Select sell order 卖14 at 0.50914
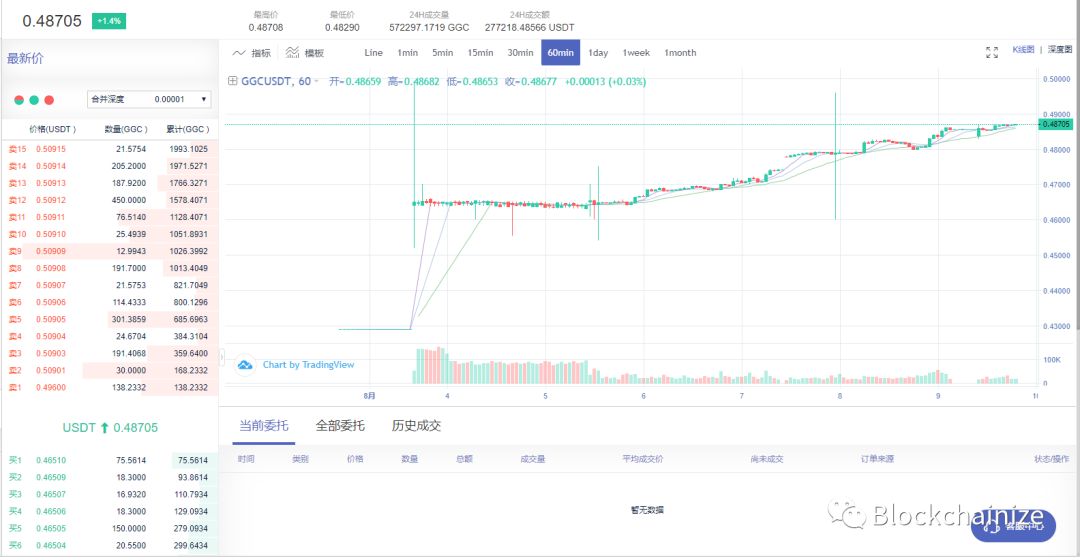 point(110,166)
